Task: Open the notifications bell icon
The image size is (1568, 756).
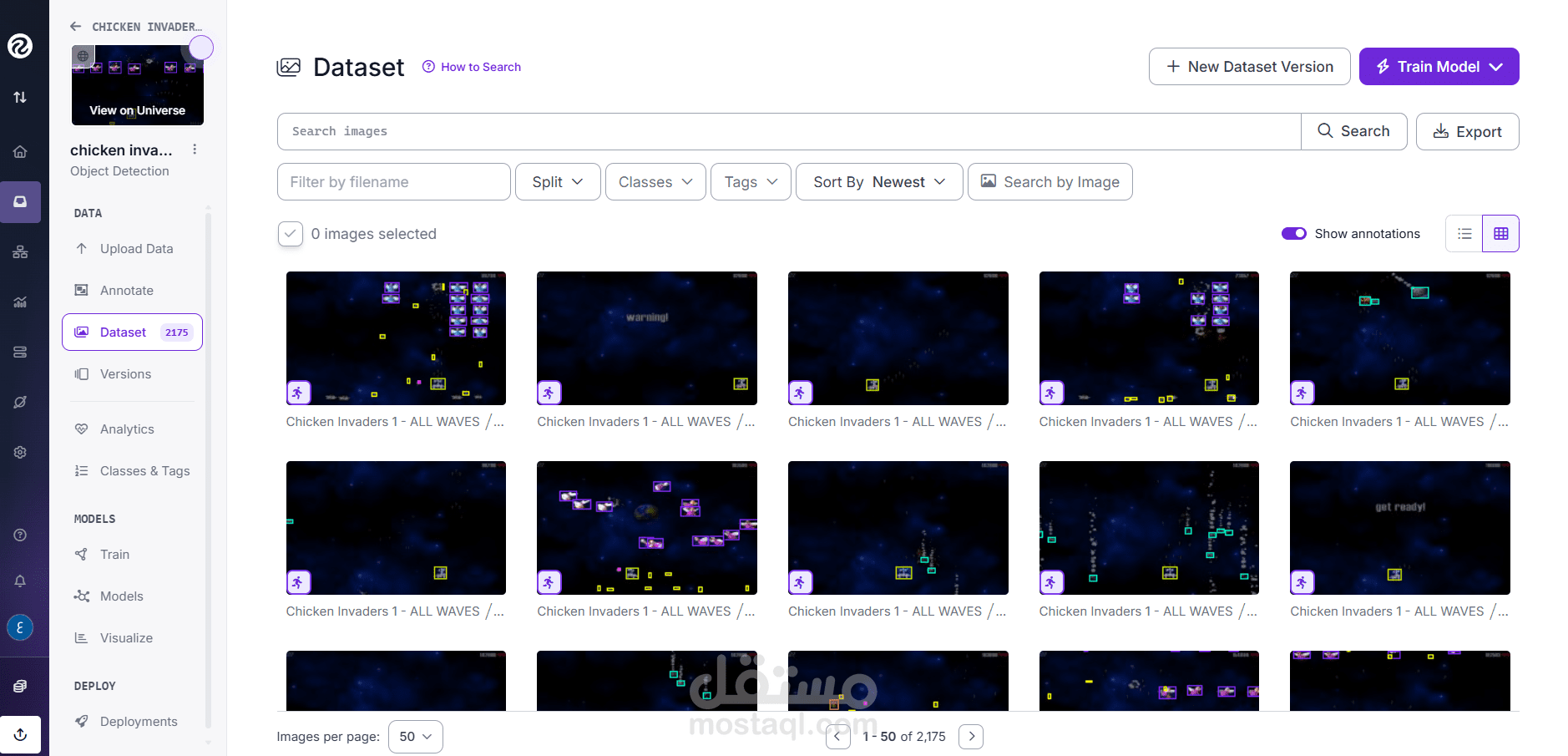Action: (x=20, y=581)
